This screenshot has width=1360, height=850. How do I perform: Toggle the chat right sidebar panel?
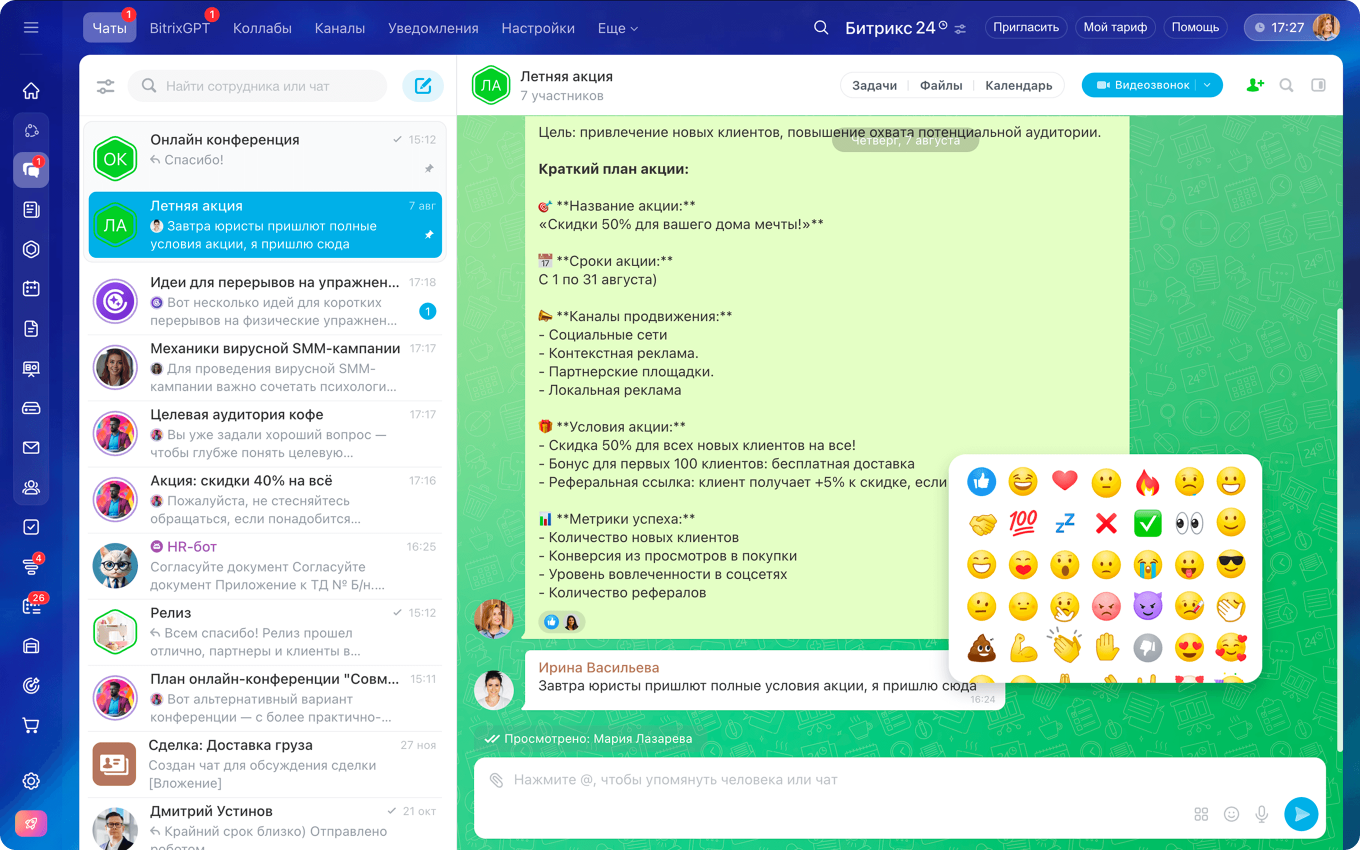tap(1318, 86)
